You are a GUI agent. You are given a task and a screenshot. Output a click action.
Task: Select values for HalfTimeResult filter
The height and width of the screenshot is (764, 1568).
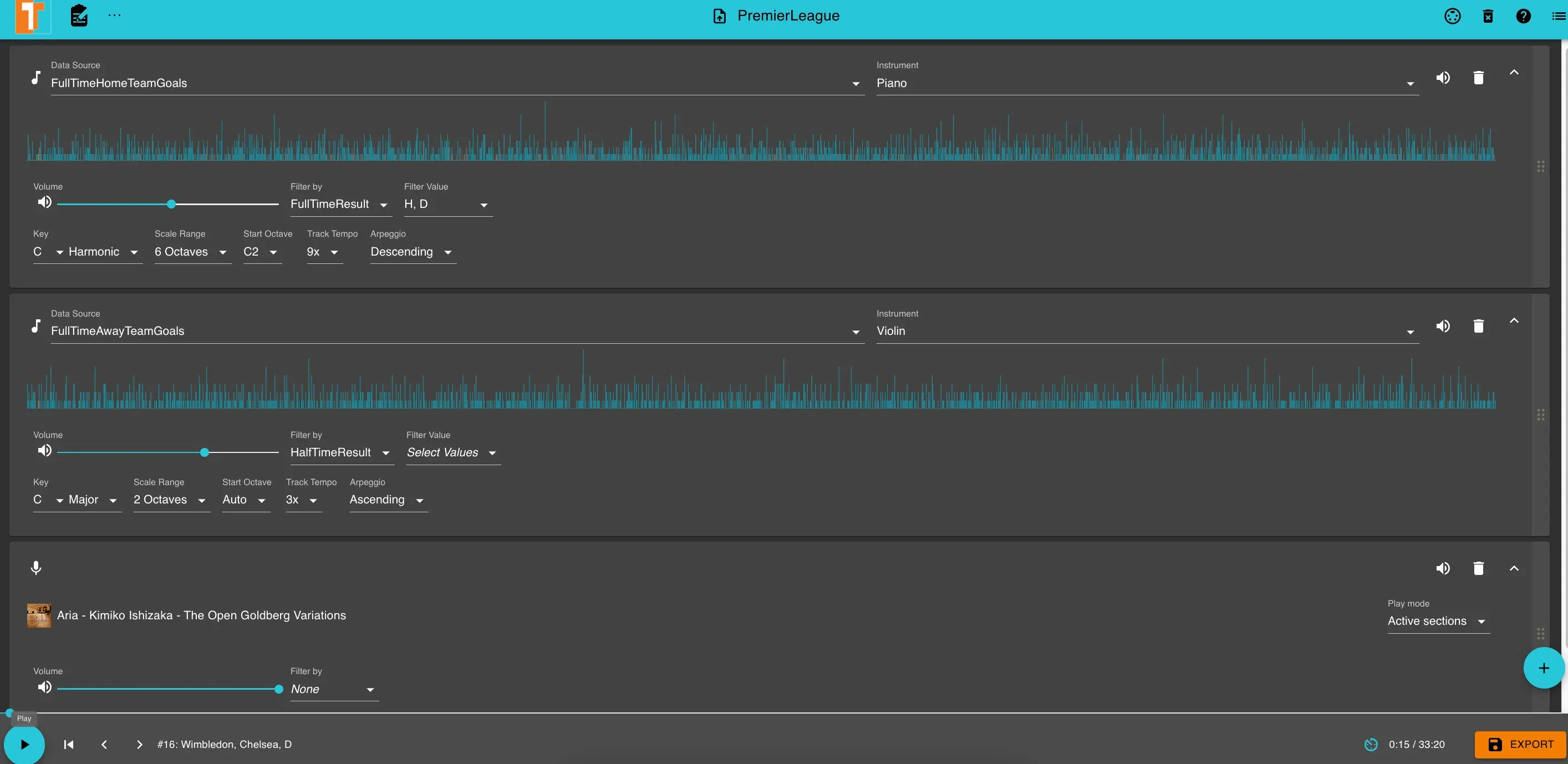[450, 453]
